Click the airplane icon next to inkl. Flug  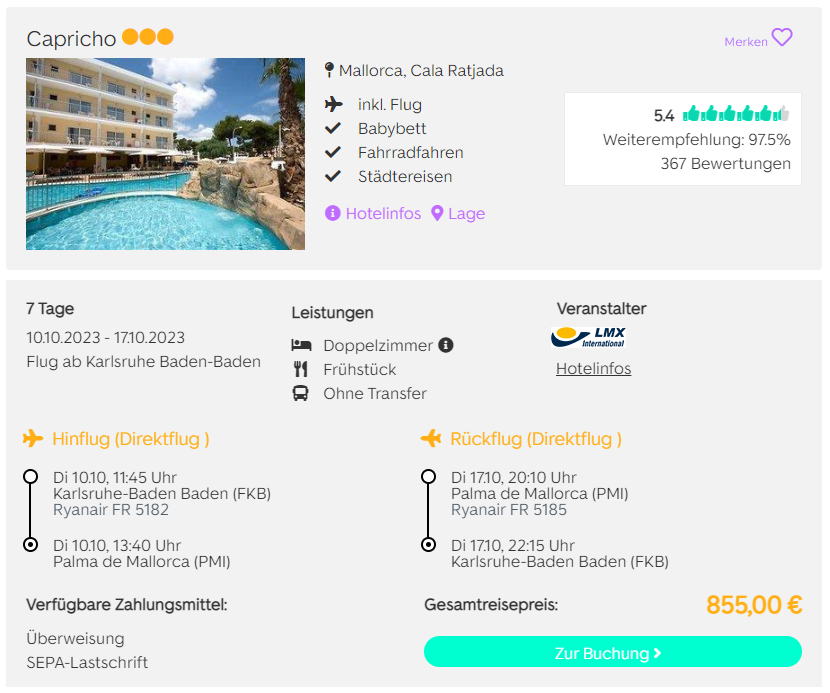(x=333, y=104)
